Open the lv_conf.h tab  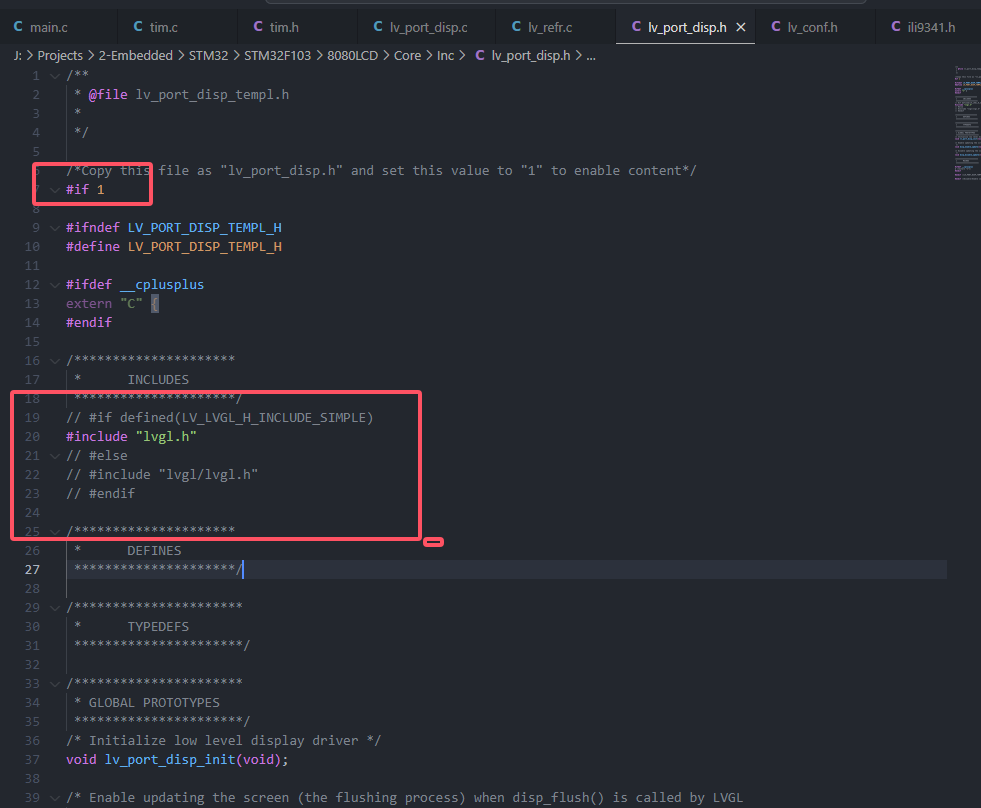(x=813, y=27)
